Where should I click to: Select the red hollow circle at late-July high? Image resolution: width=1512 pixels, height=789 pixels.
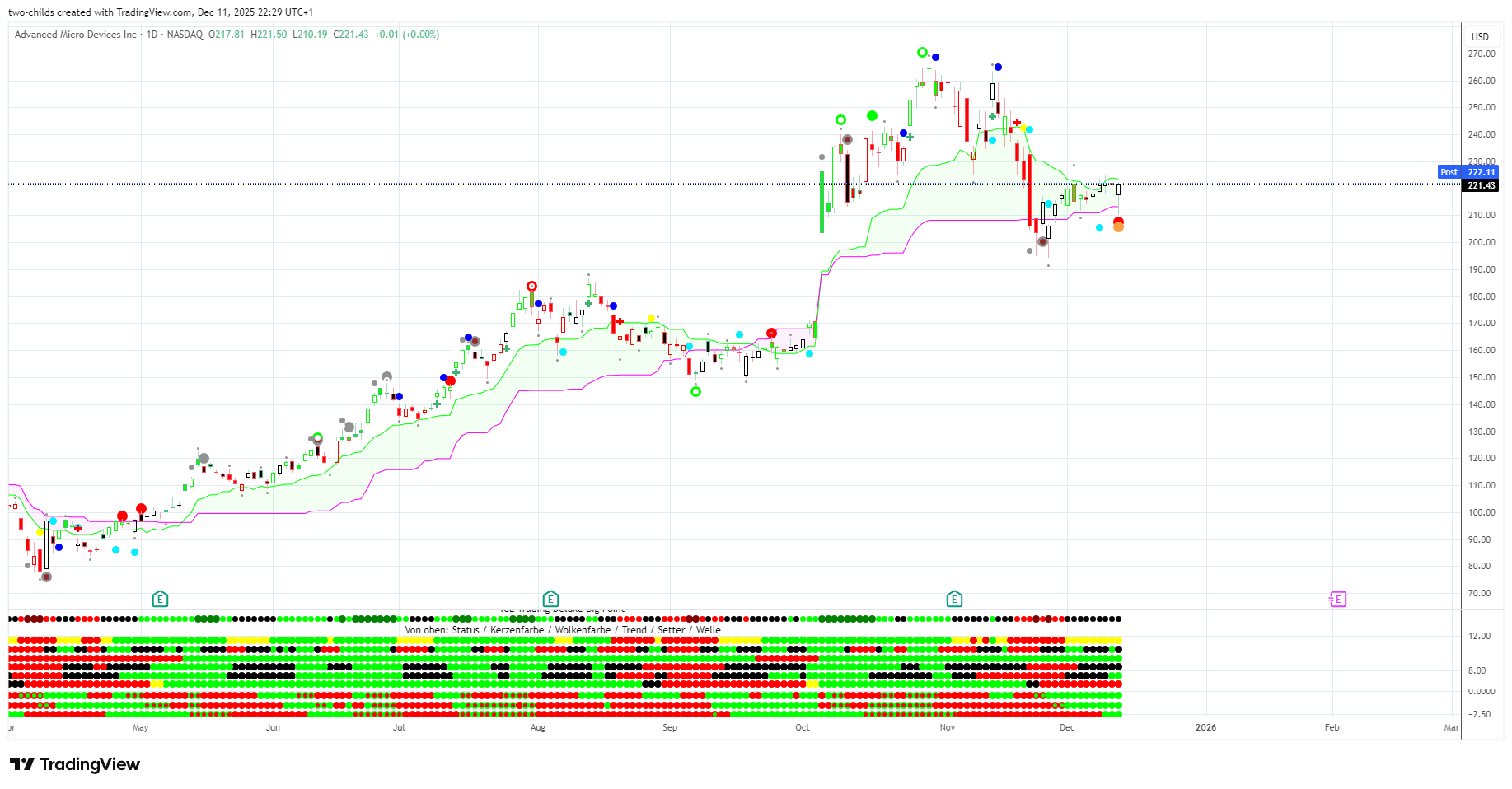[x=532, y=287]
